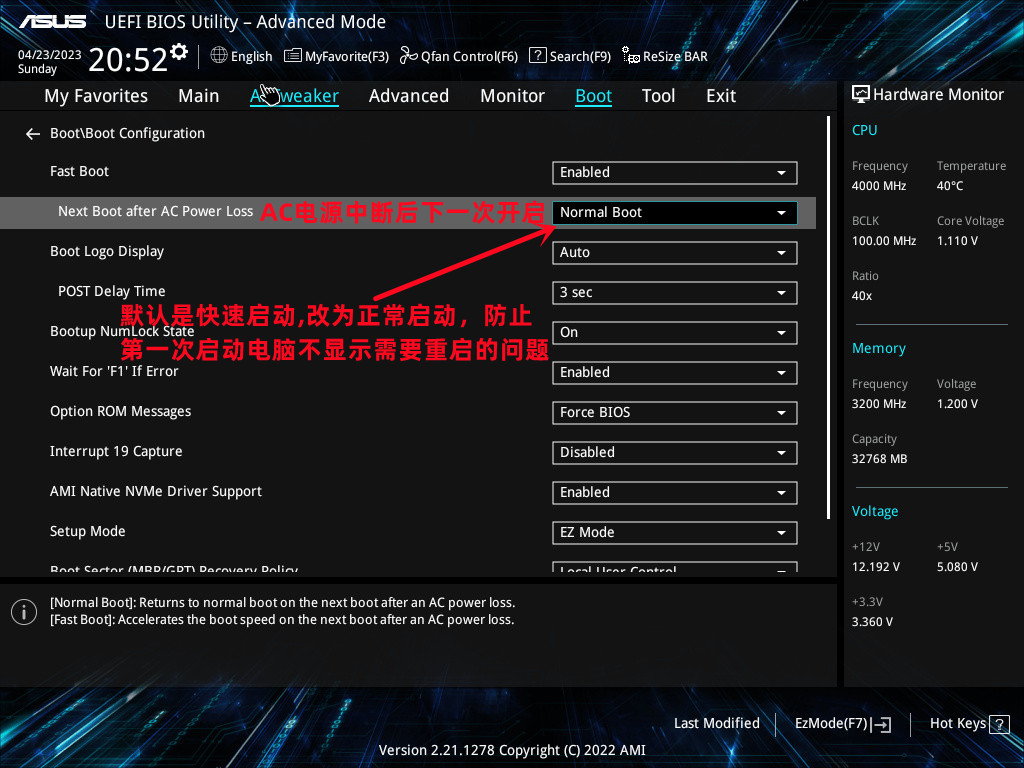Click the Memory heading in Hardware Monitor
Screen dimensions: 1024x768
click(x=879, y=349)
